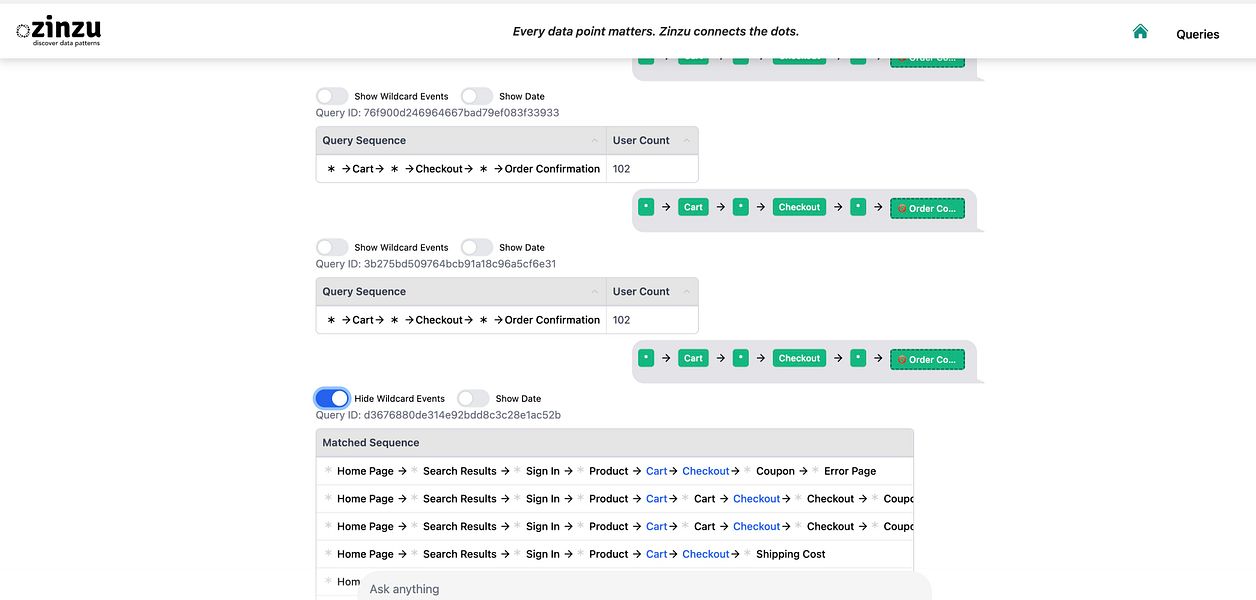Click Error Page in the first matched sequence row
The height and width of the screenshot is (600, 1256).
850,471
